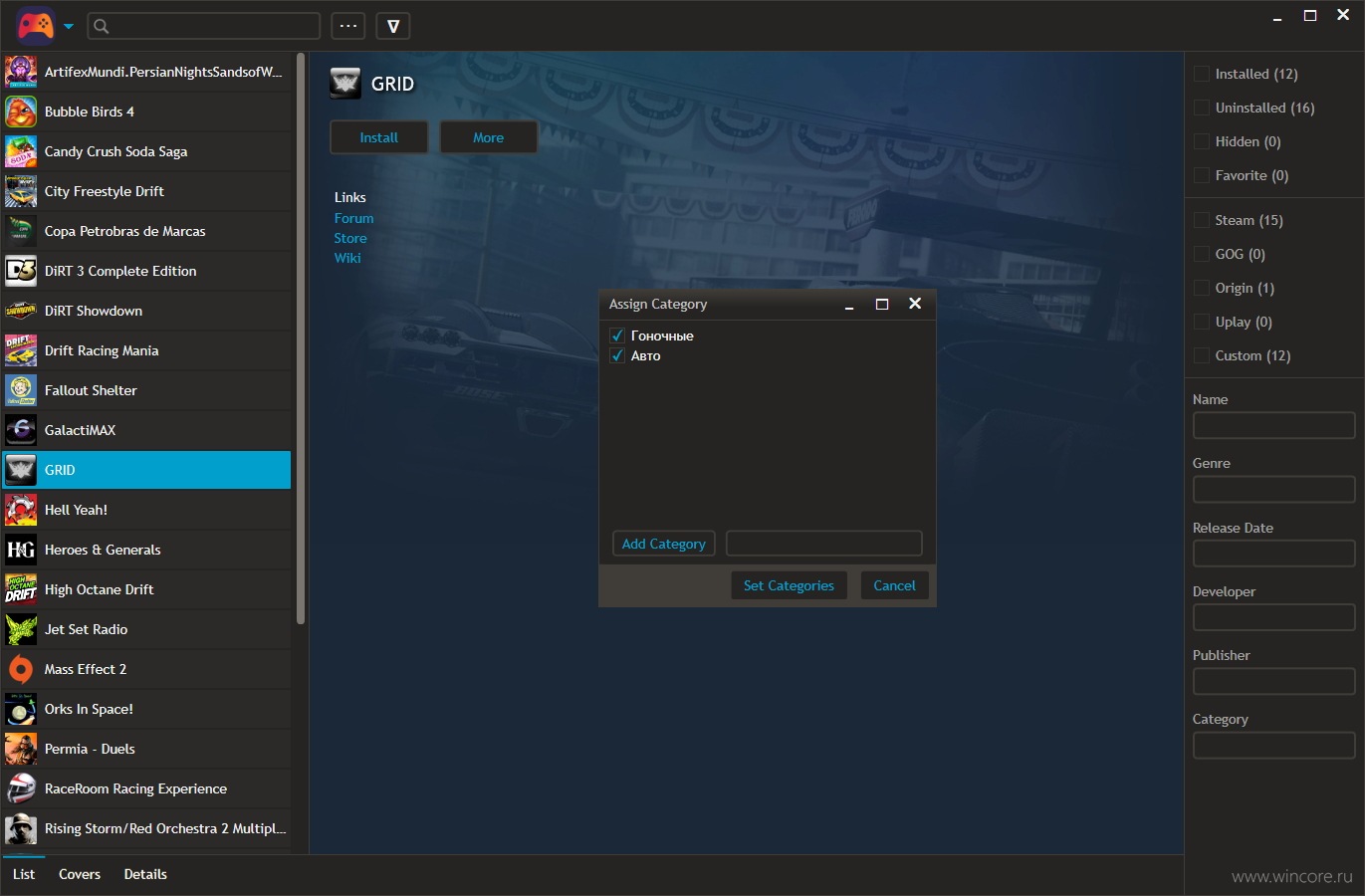Select the Jet Set Radio icon
Viewport: 1365px width, 896px height.
point(21,629)
